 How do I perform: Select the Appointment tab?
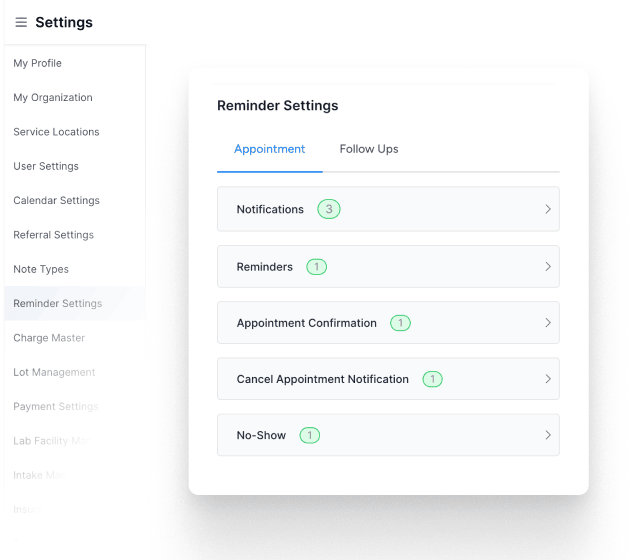[269, 149]
